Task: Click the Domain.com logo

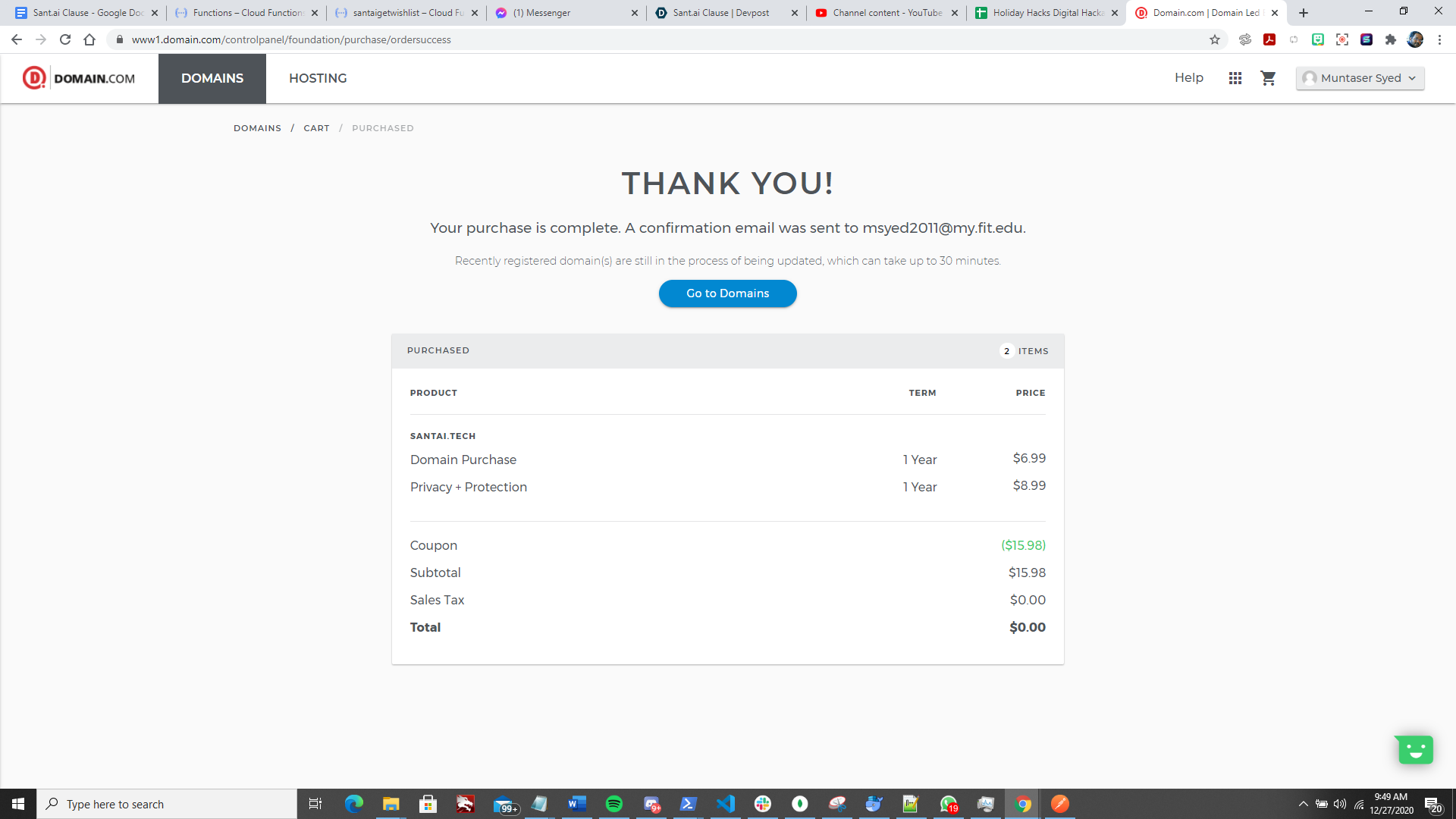Action: coord(79,78)
